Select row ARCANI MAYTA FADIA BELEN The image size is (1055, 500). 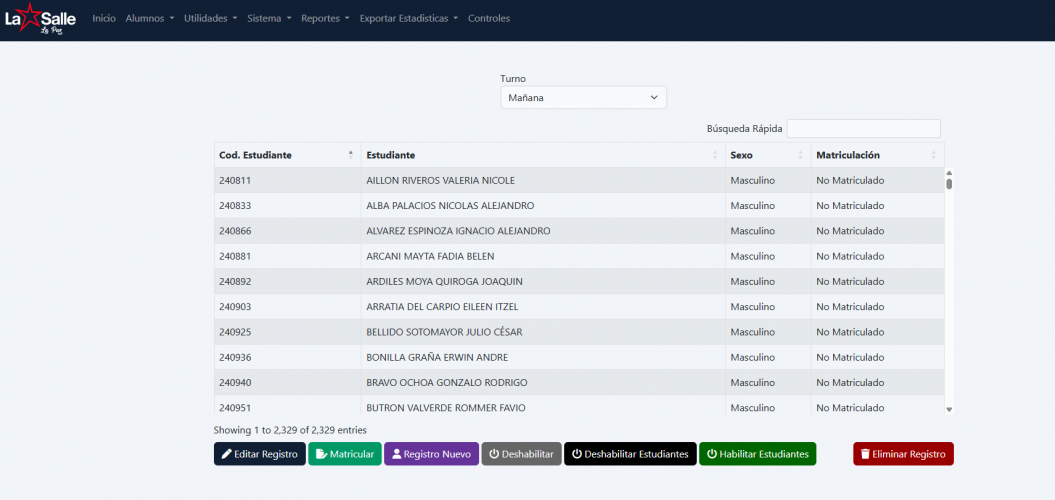point(579,256)
